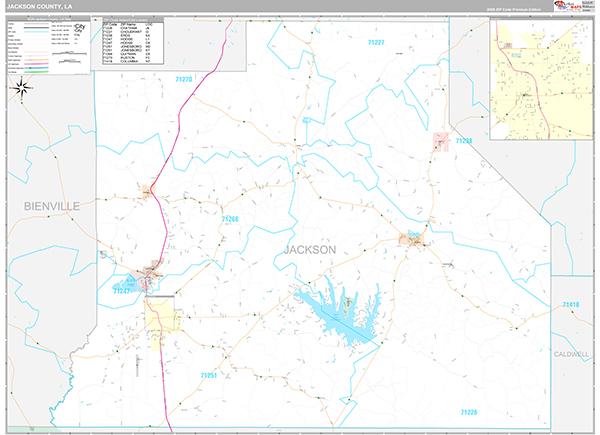Select the EROS row in ZIP index
600x435 pixels.
pyautogui.click(x=127, y=35)
